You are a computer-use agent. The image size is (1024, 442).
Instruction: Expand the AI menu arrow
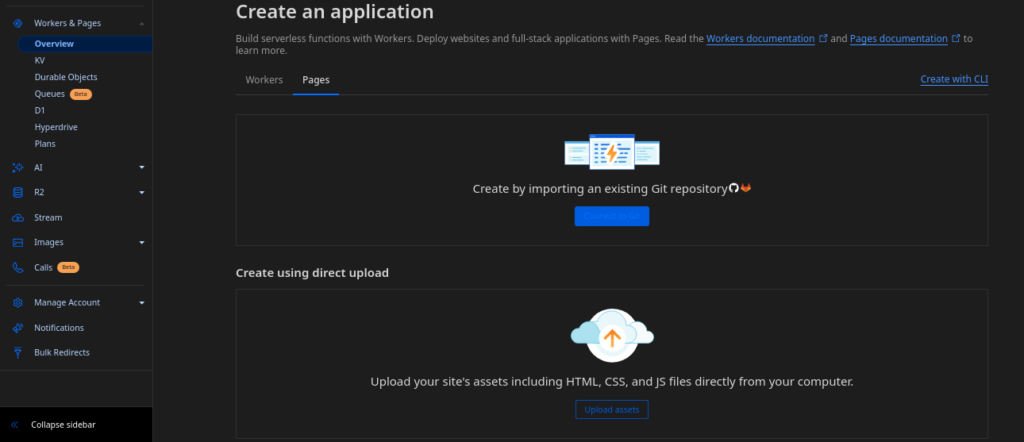tap(142, 168)
